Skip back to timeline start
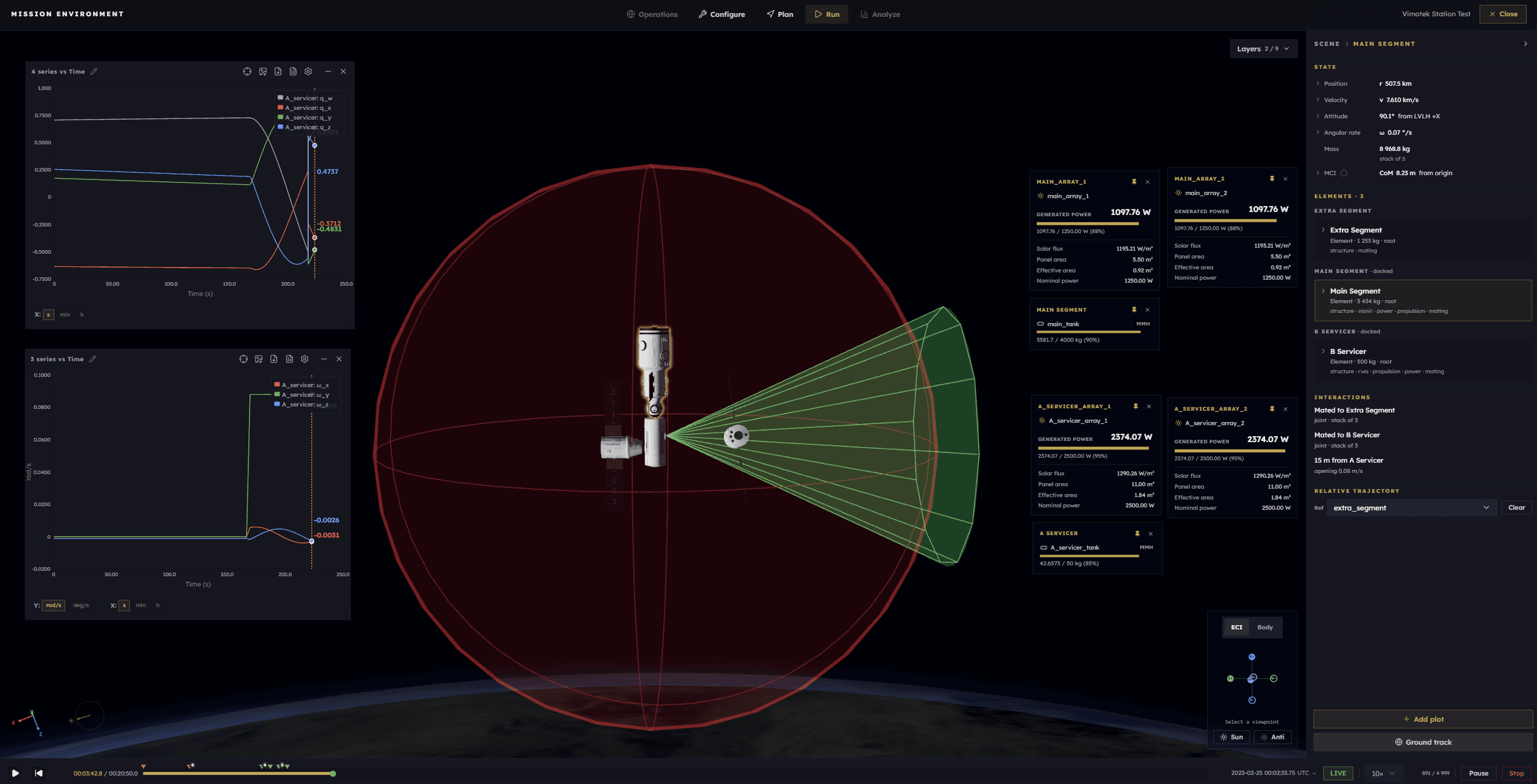The image size is (1537, 784). coord(39,773)
